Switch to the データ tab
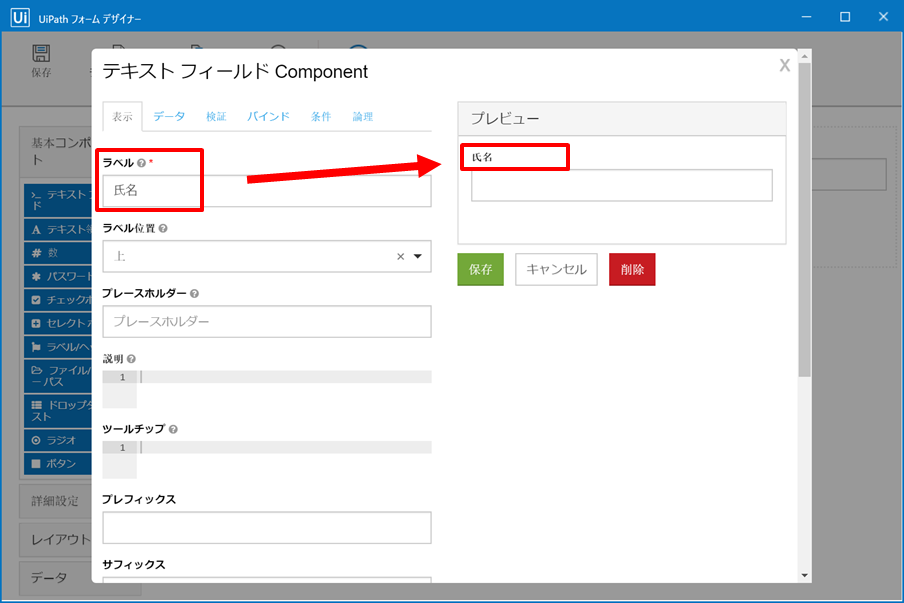The height and width of the screenshot is (603, 904). point(169,116)
